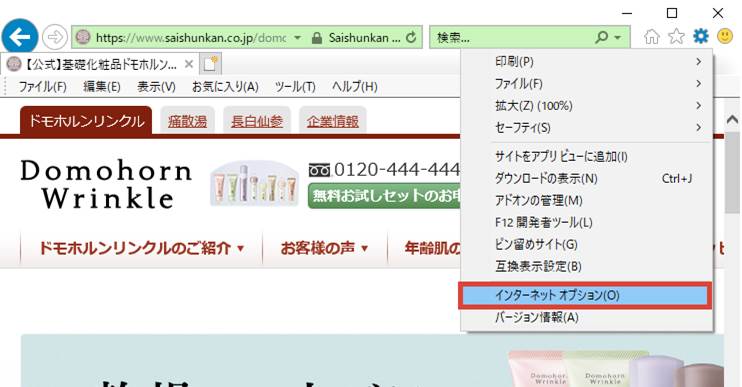The image size is (742, 387).
Task: Expand セーフティ(S) submenu
Action: (x=698, y=127)
